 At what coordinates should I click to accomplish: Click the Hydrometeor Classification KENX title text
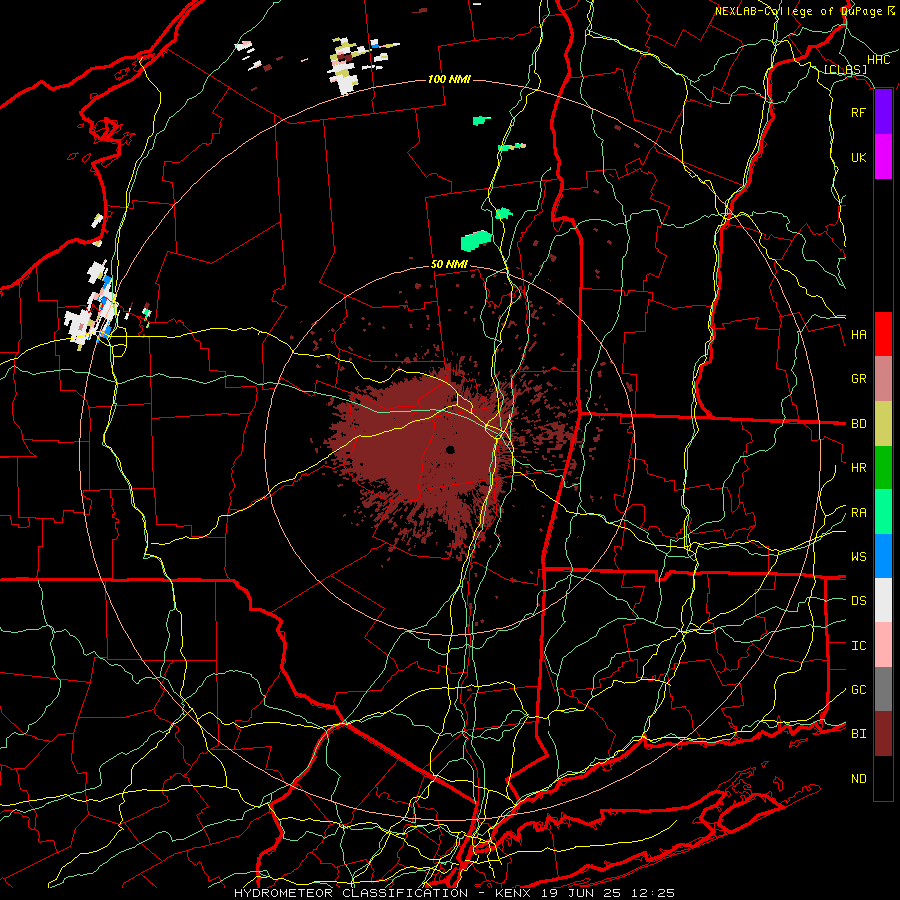pyautogui.click(x=455, y=893)
